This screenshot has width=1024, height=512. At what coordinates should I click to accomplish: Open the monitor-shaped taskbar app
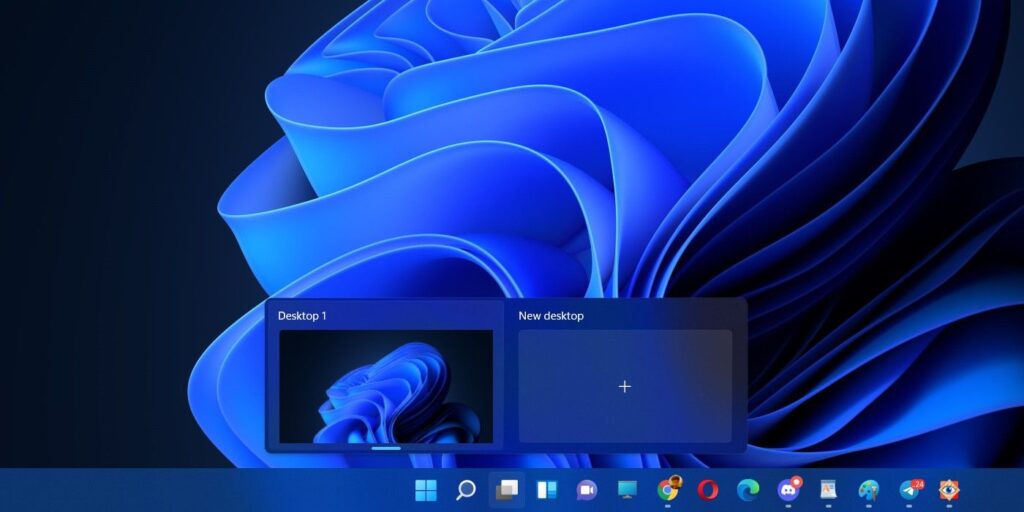click(x=627, y=490)
